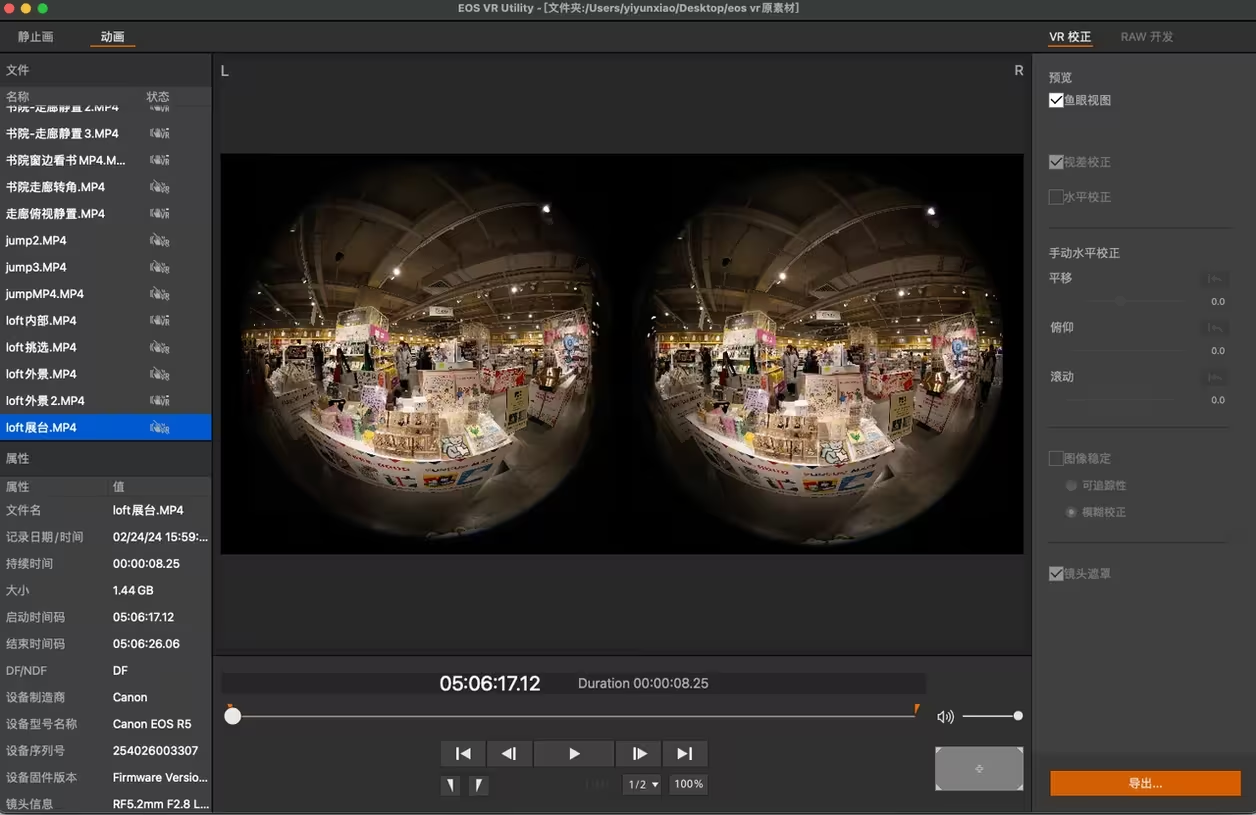Jump to the last frame
The height and width of the screenshot is (815, 1256).
coord(685,753)
